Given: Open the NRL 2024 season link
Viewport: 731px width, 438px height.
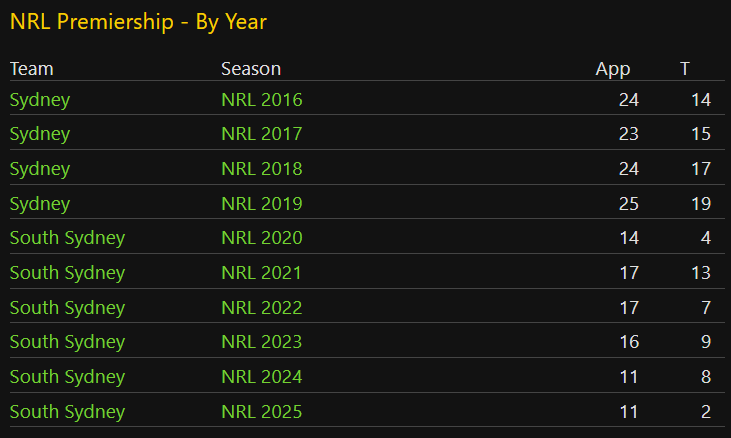Looking at the screenshot, I should pos(262,376).
